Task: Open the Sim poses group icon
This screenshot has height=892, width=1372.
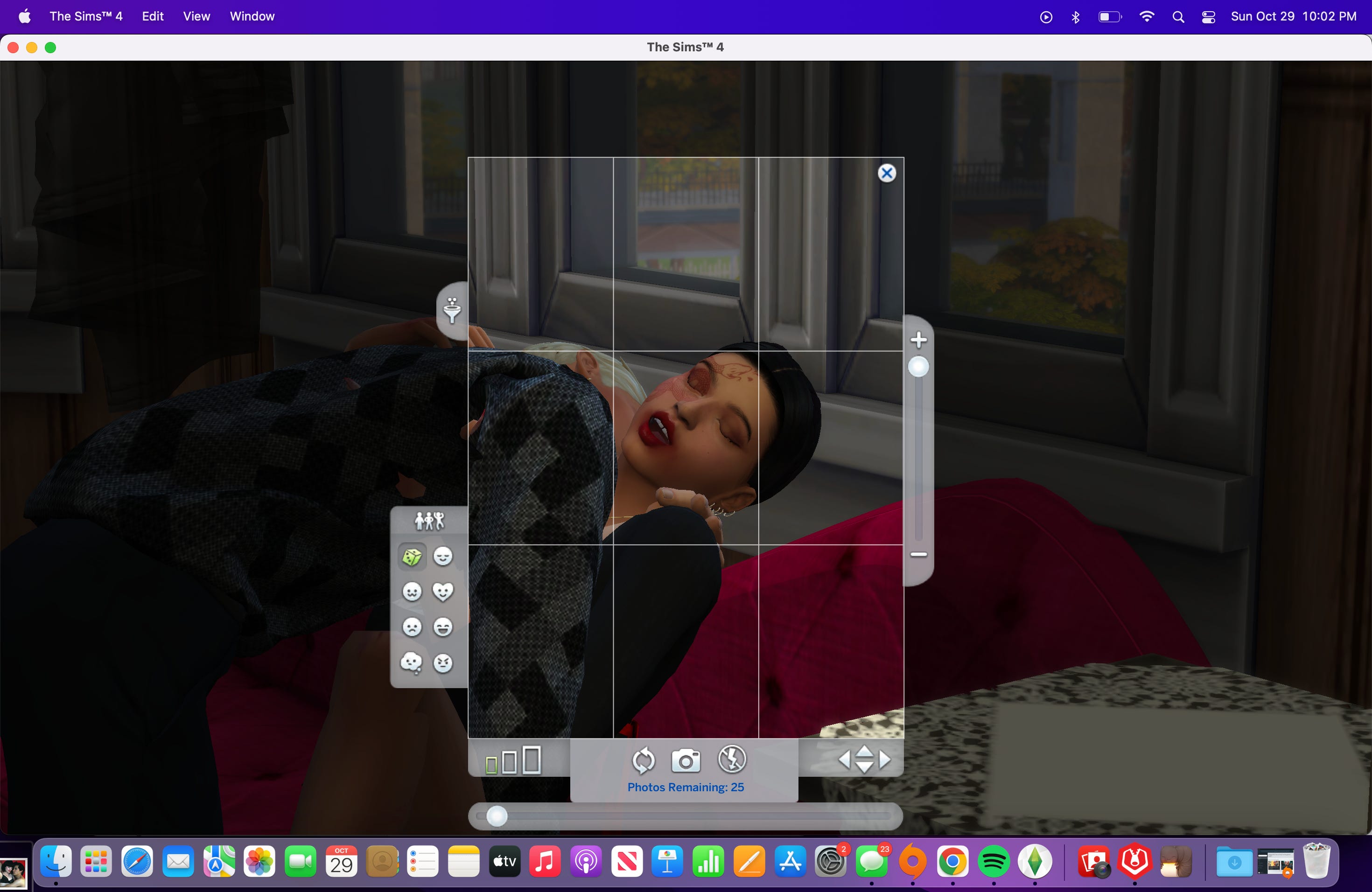Action: [x=429, y=521]
